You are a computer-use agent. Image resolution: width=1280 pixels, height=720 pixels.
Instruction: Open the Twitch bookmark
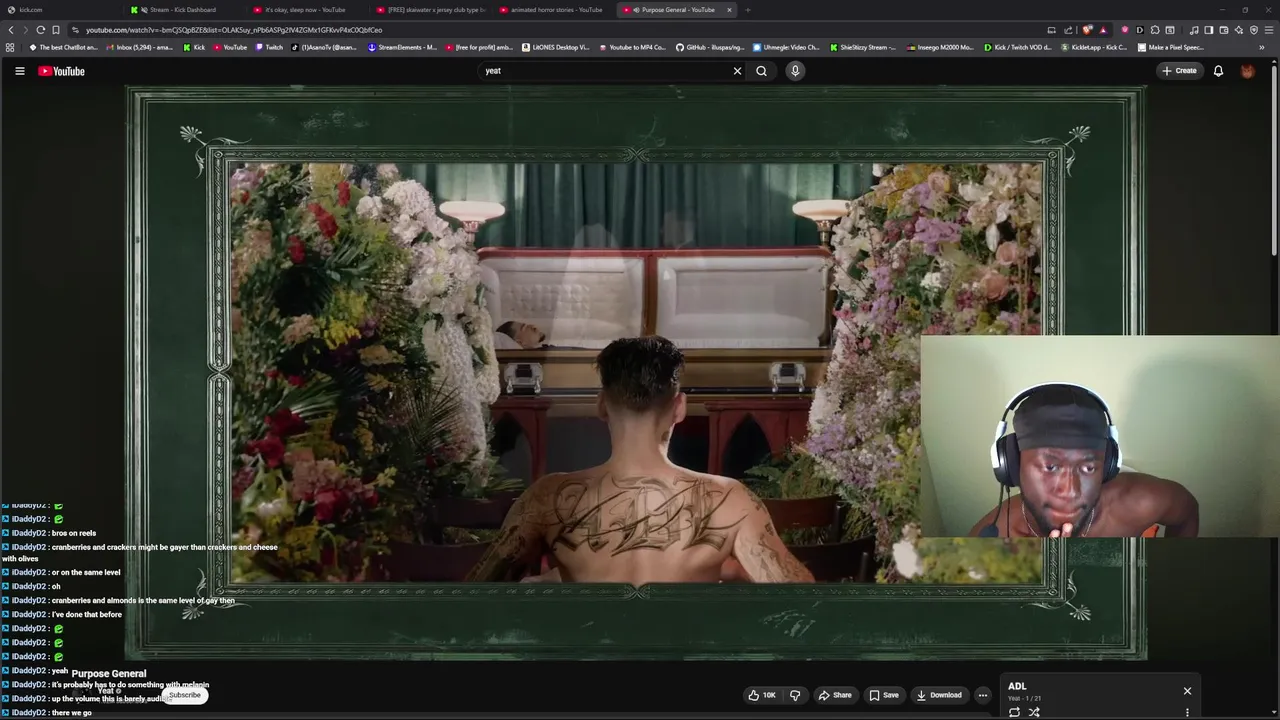(x=270, y=47)
